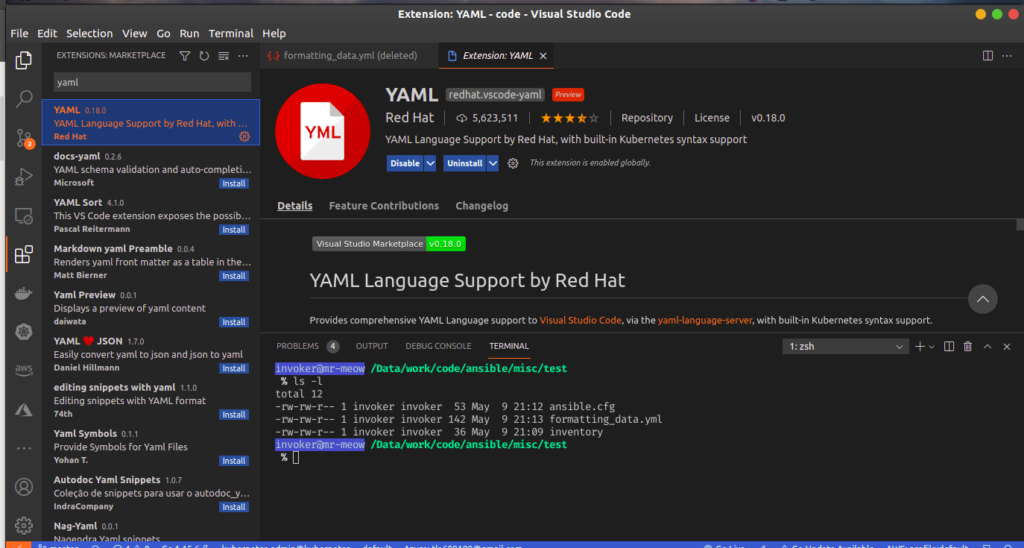Open Remote Explorer view icon

[24, 216]
